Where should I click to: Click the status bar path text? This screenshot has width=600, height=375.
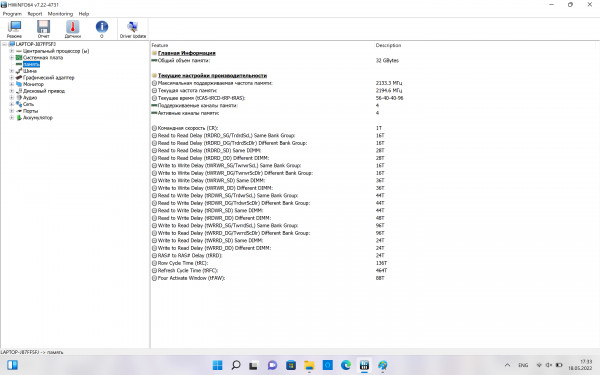(32, 352)
